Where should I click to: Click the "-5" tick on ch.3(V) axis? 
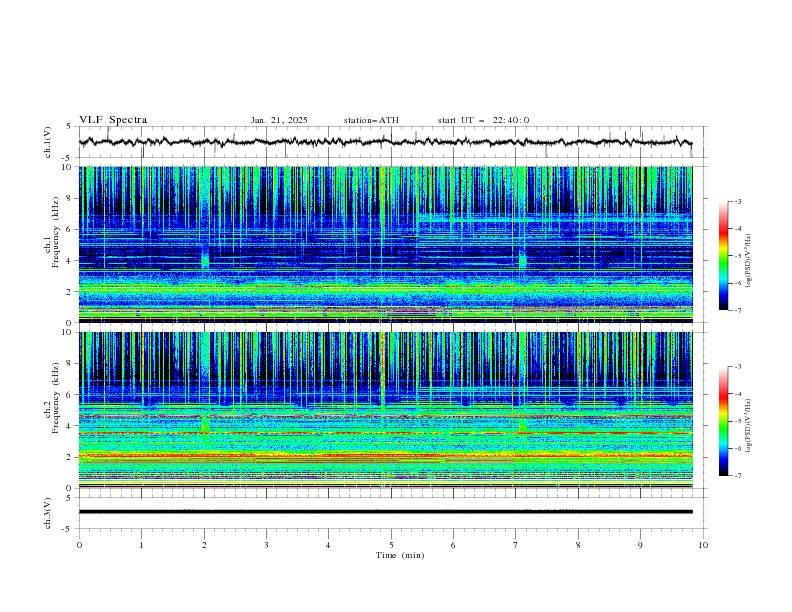(x=68, y=529)
